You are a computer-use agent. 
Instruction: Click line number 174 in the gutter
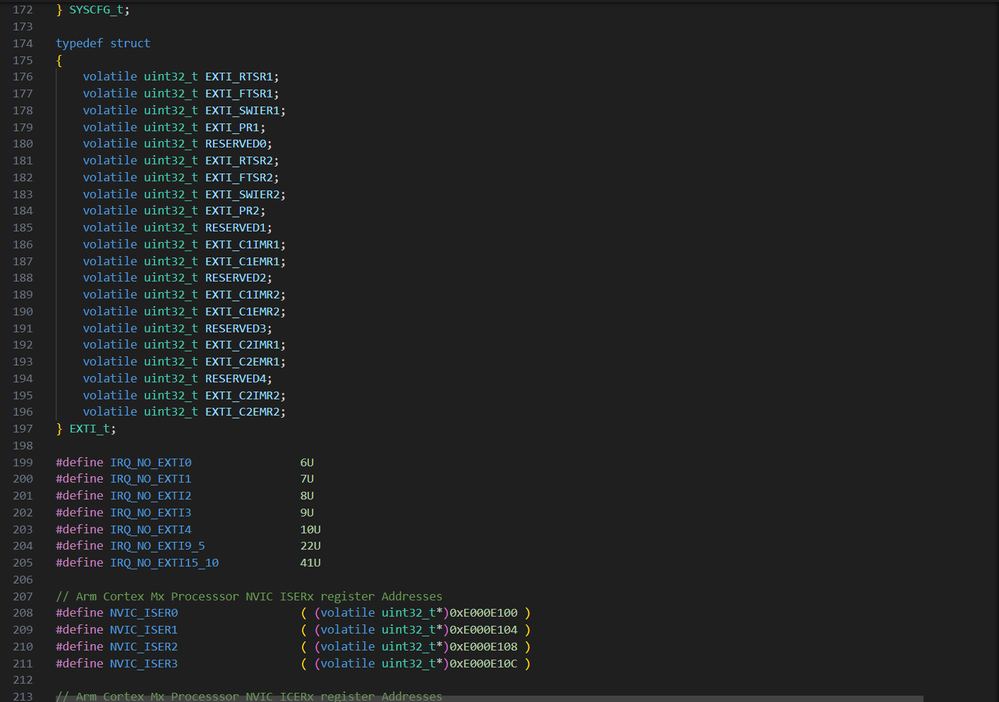click(x=22, y=43)
